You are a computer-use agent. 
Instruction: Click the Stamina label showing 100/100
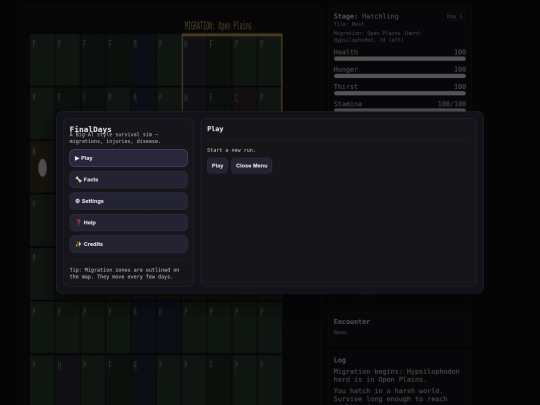400,104
